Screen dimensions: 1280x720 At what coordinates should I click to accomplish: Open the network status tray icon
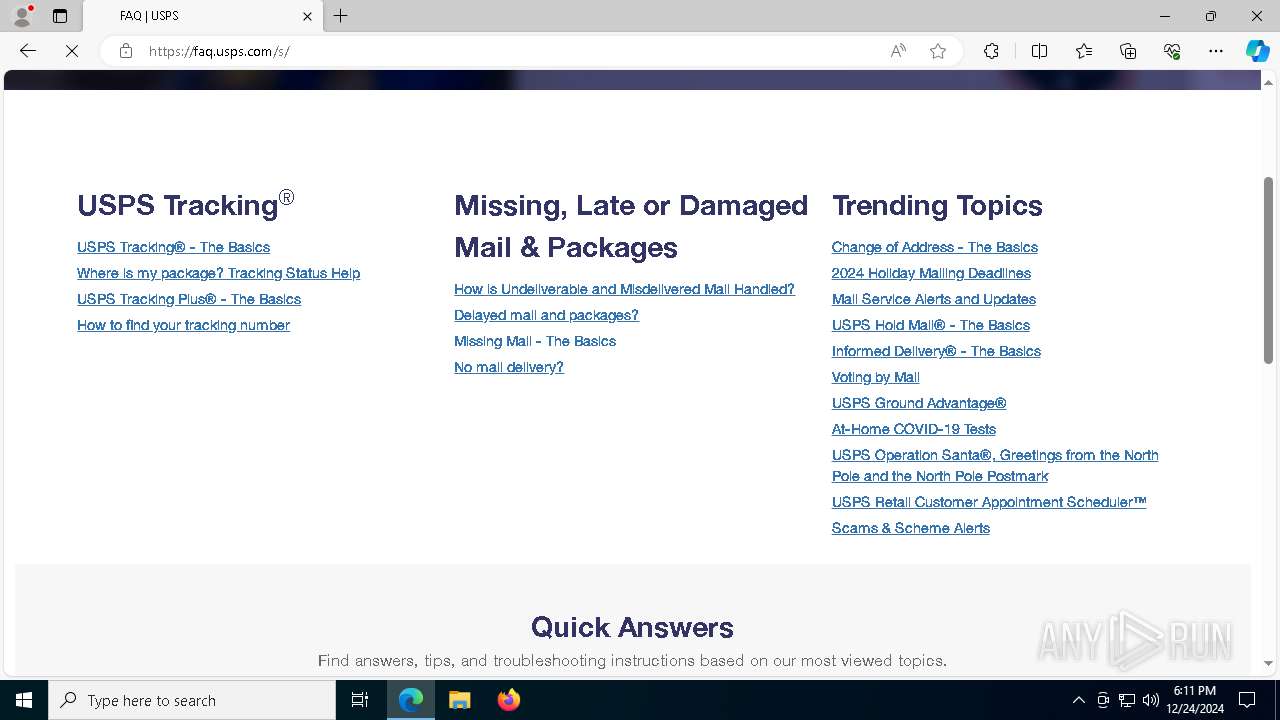[1127, 700]
